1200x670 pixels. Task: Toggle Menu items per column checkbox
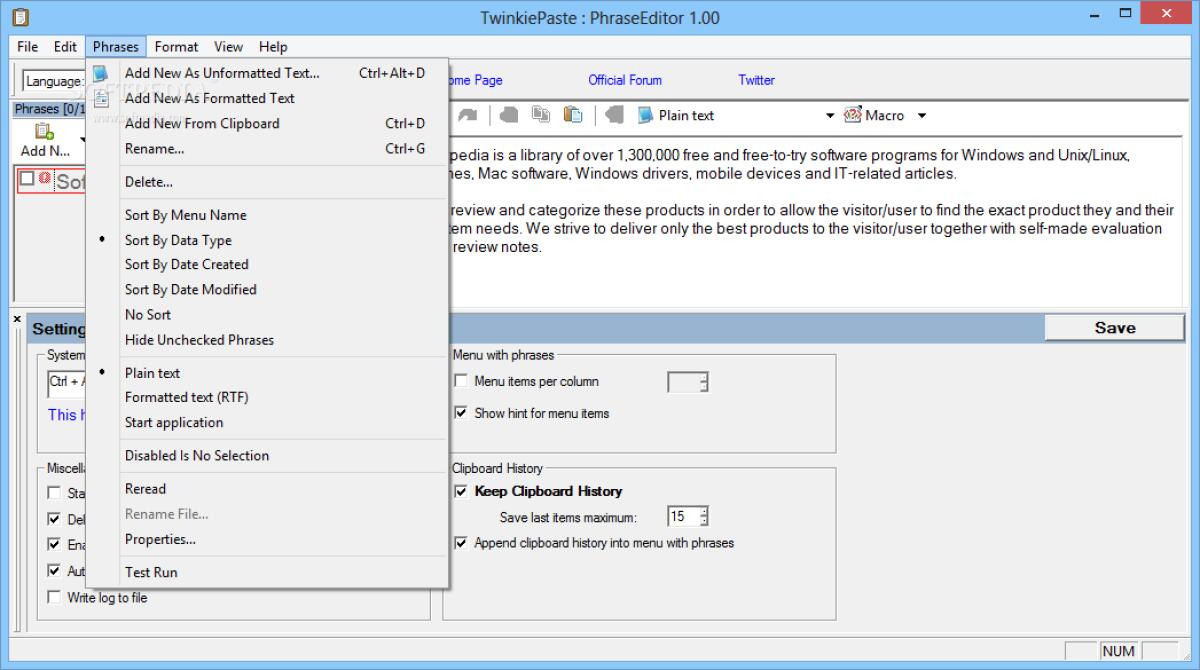[x=461, y=381]
